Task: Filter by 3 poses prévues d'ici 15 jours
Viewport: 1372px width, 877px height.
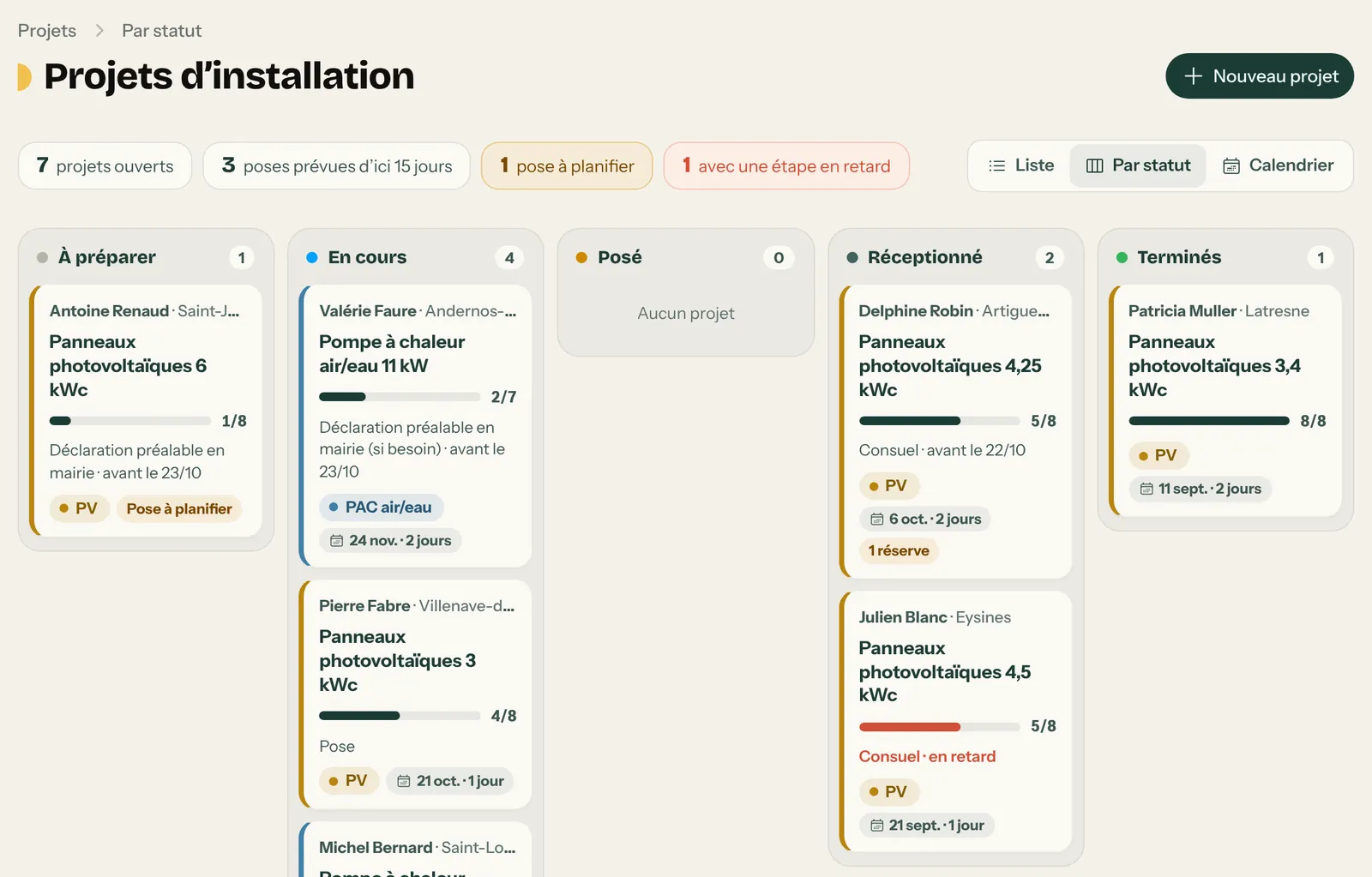Action: (x=336, y=165)
